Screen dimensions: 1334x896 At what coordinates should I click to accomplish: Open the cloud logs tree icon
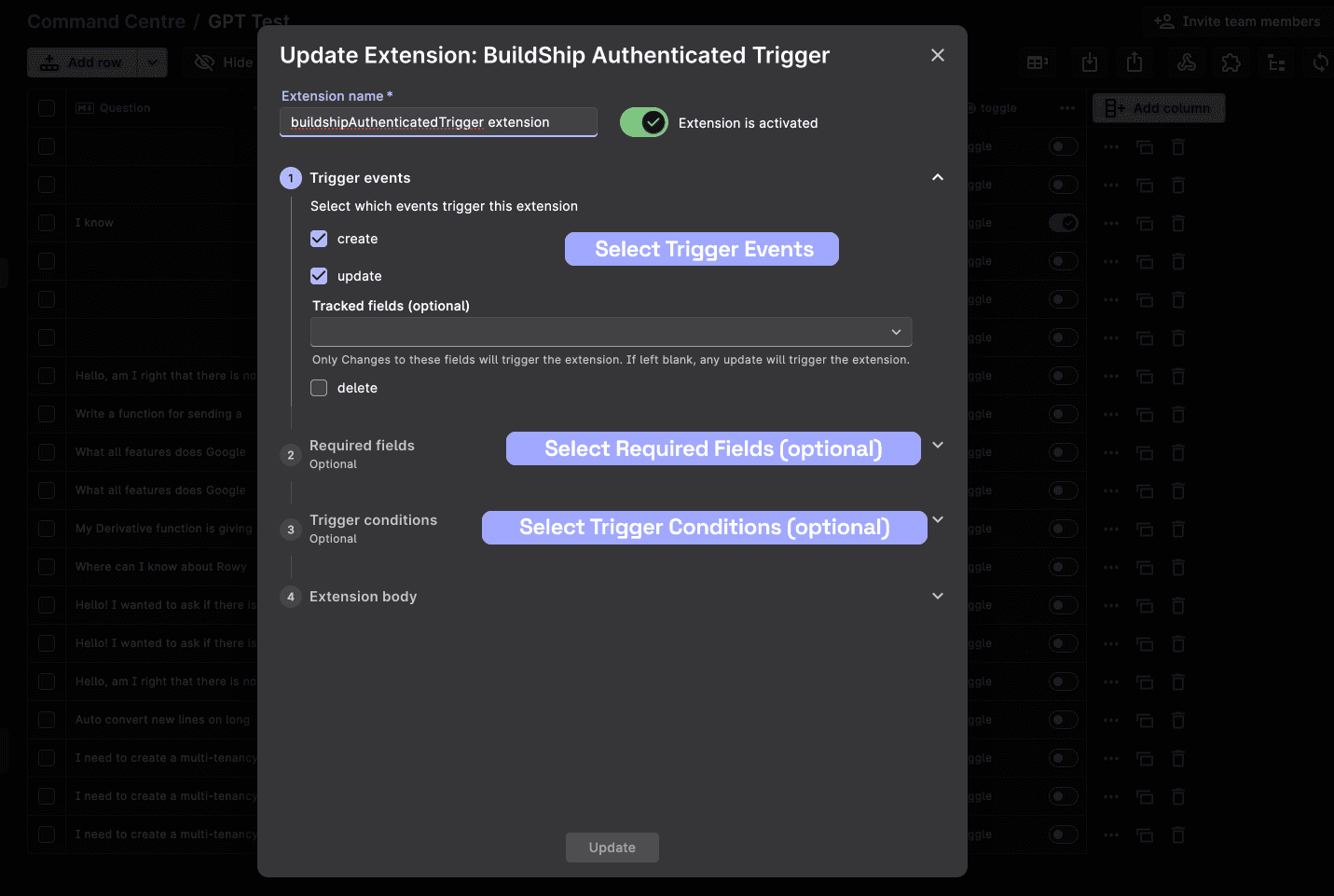tap(1276, 62)
